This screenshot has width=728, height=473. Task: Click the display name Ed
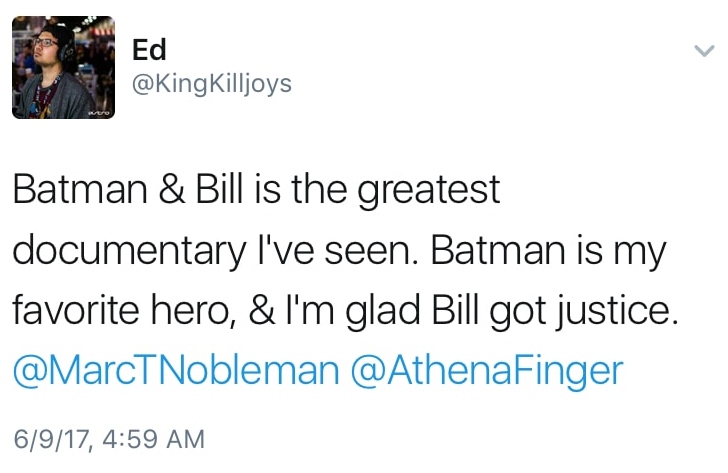(148, 49)
